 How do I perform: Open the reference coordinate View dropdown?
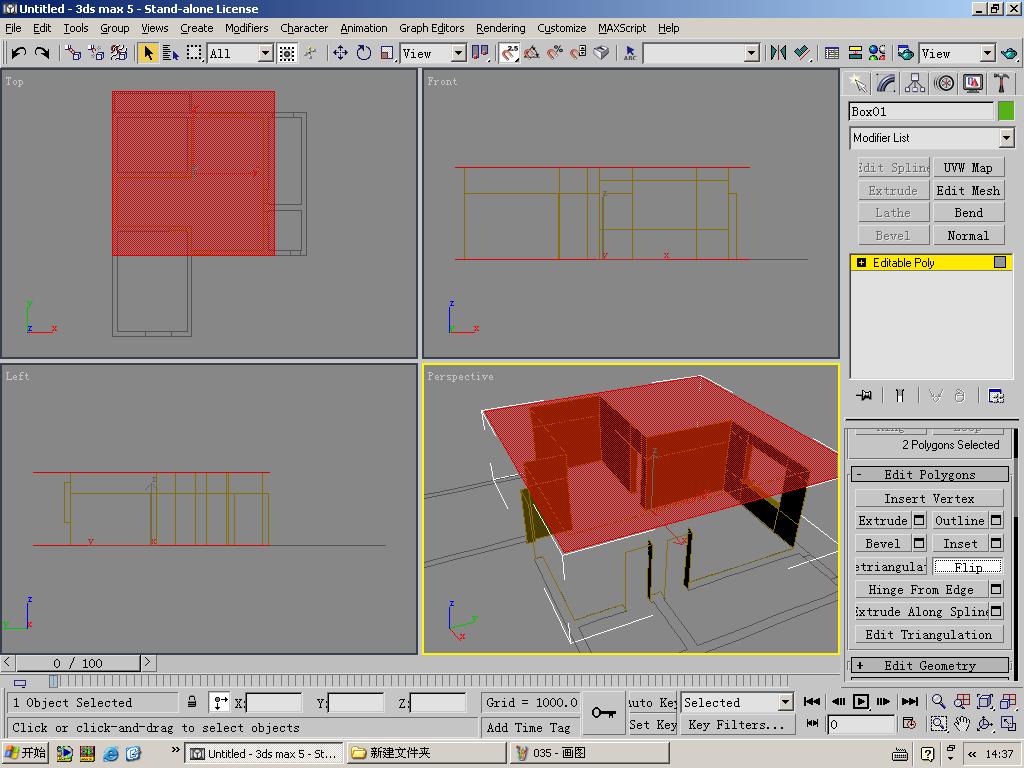(458, 54)
